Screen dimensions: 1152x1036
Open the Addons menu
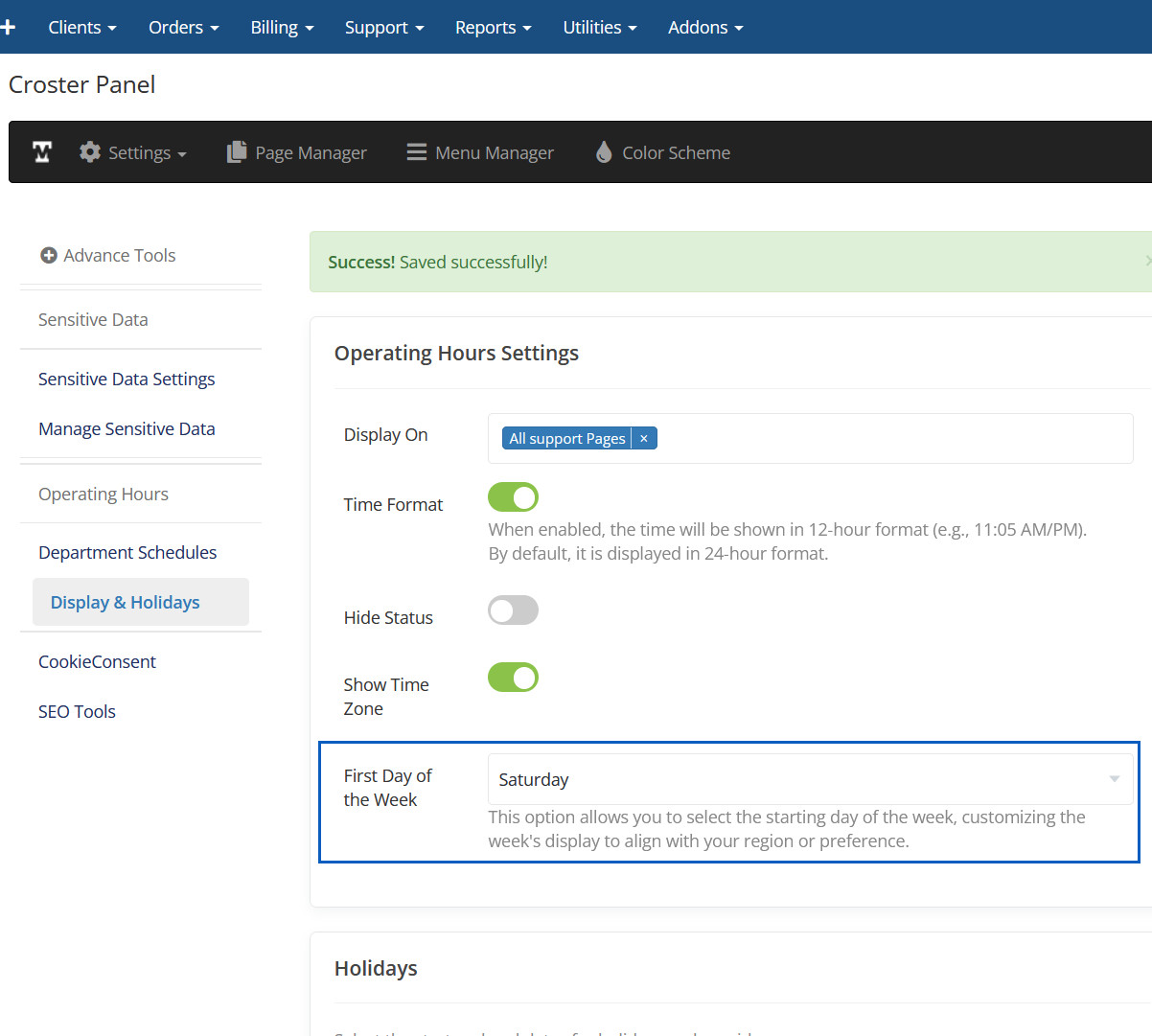click(x=704, y=27)
